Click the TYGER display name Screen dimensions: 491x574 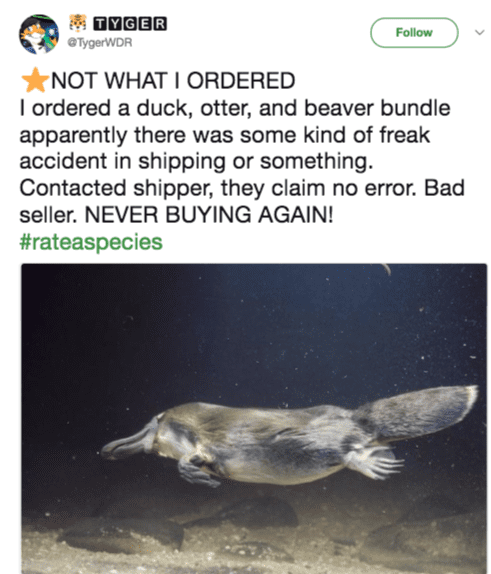pyautogui.click(x=130, y=23)
